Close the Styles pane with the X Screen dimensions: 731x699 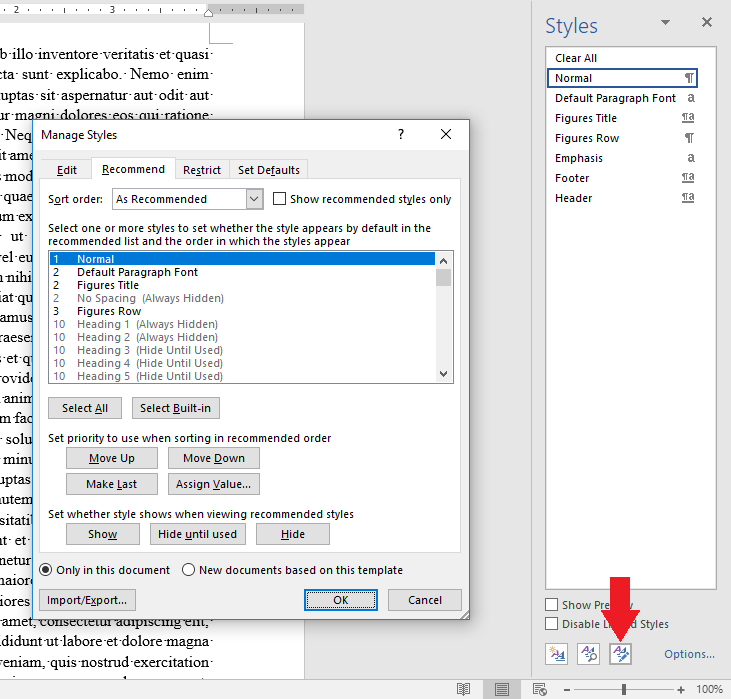707,22
